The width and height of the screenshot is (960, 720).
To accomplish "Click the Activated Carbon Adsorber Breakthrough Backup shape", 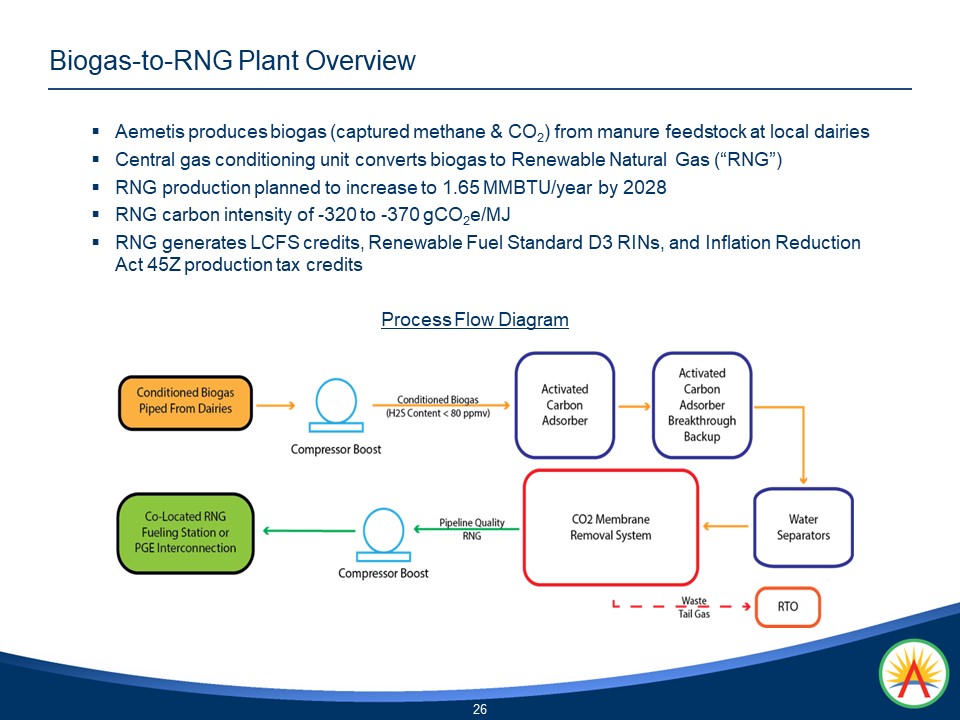I will click(701, 405).
